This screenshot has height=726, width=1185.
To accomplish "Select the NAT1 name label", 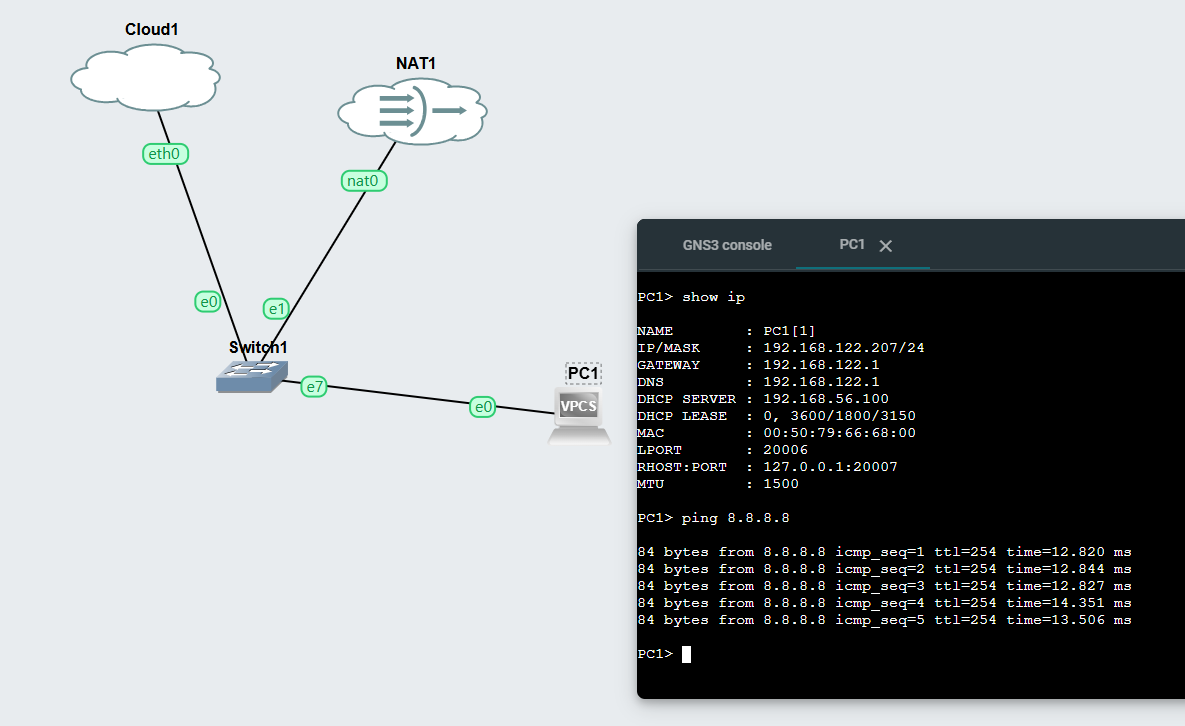I will [x=416, y=64].
